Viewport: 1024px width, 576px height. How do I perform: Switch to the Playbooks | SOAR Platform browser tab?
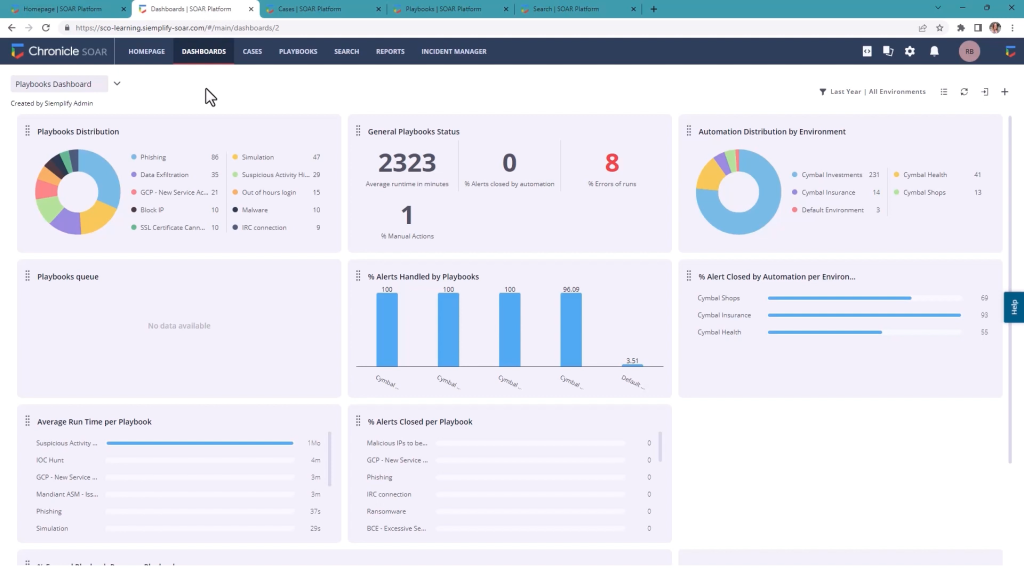[x=449, y=9]
